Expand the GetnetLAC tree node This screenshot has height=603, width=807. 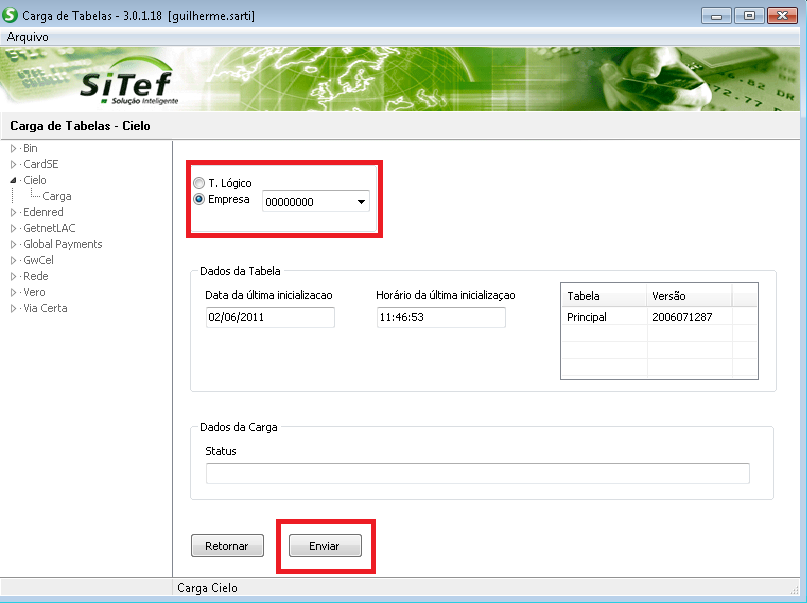[x=14, y=228]
